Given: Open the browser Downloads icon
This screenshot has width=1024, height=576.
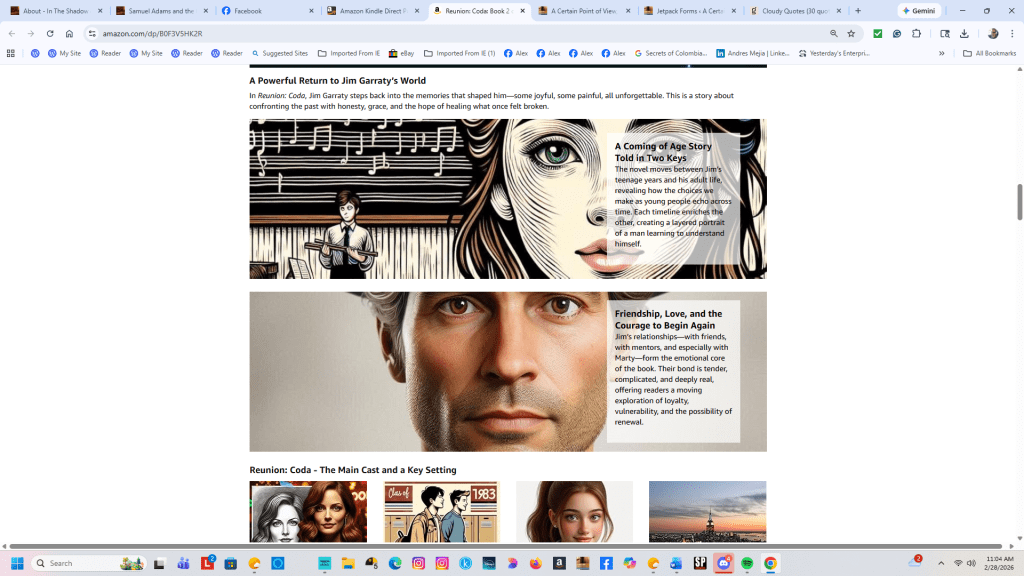Looking at the screenshot, I should [x=964, y=33].
